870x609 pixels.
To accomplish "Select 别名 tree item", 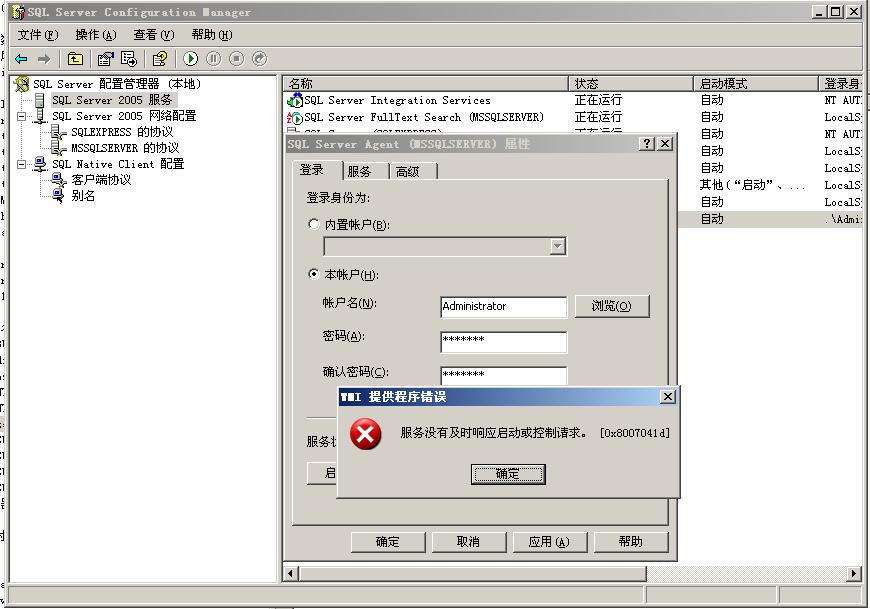I will click(x=83, y=196).
